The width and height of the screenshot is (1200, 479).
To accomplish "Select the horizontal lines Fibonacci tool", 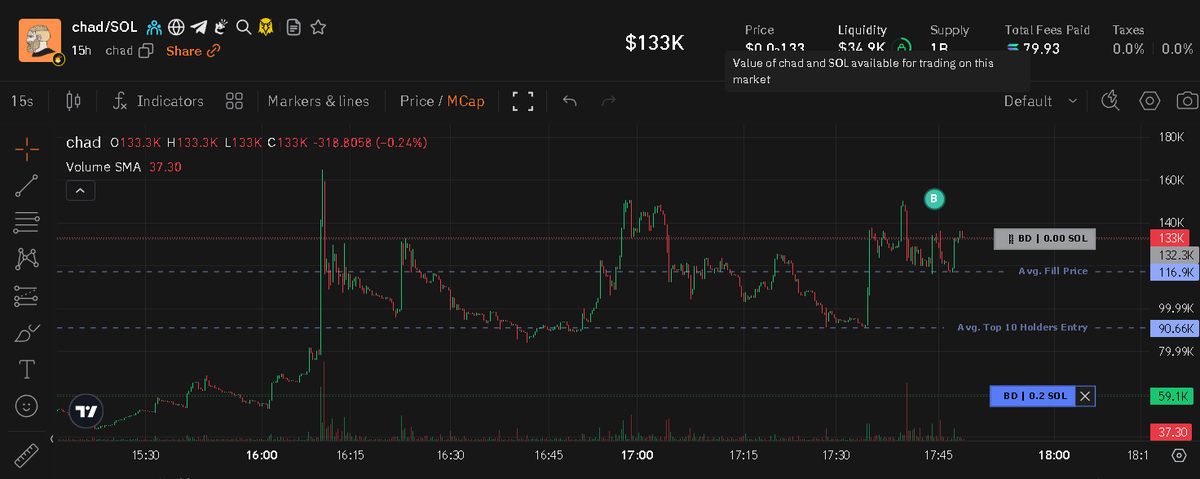I will pos(27,222).
